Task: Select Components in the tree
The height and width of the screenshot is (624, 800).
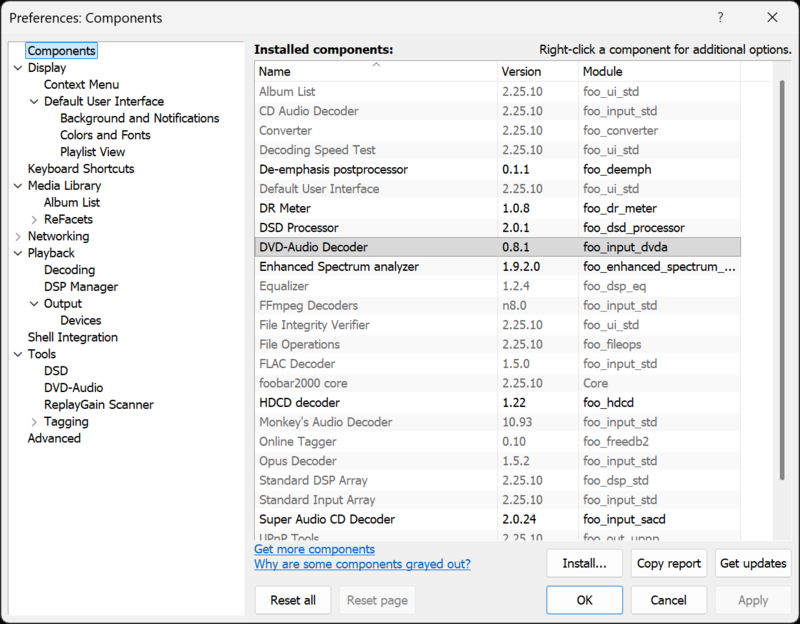Action: (61, 51)
